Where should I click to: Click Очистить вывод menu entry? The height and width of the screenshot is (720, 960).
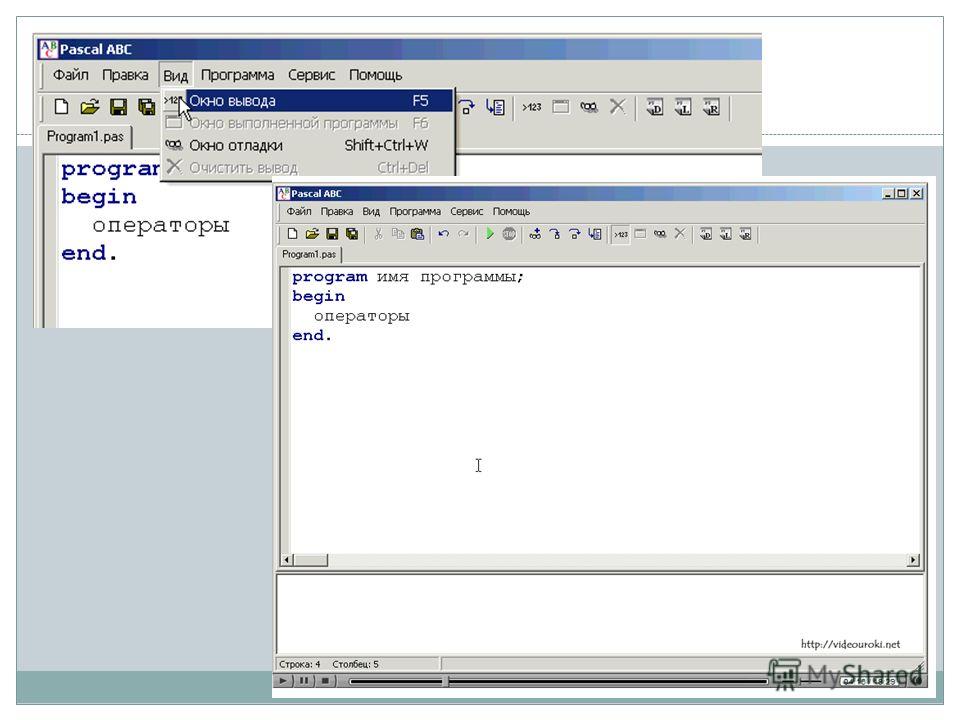tap(308, 167)
